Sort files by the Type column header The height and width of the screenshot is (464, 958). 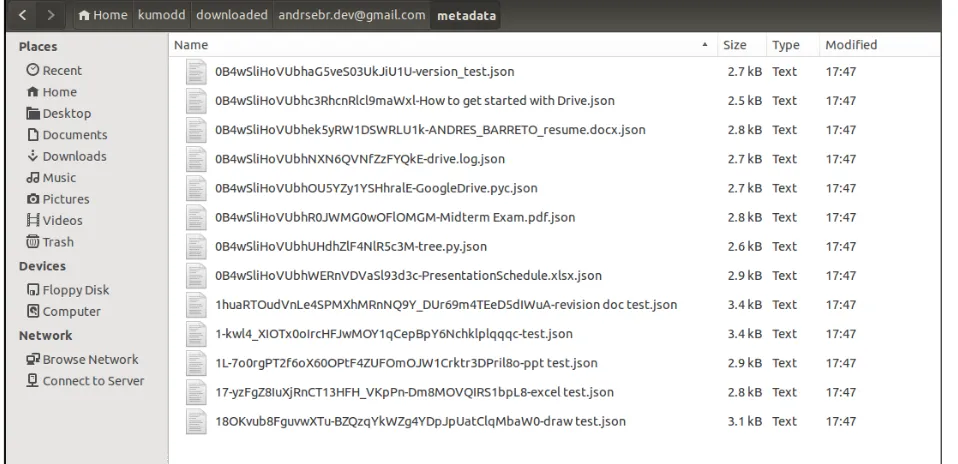(792, 45)
